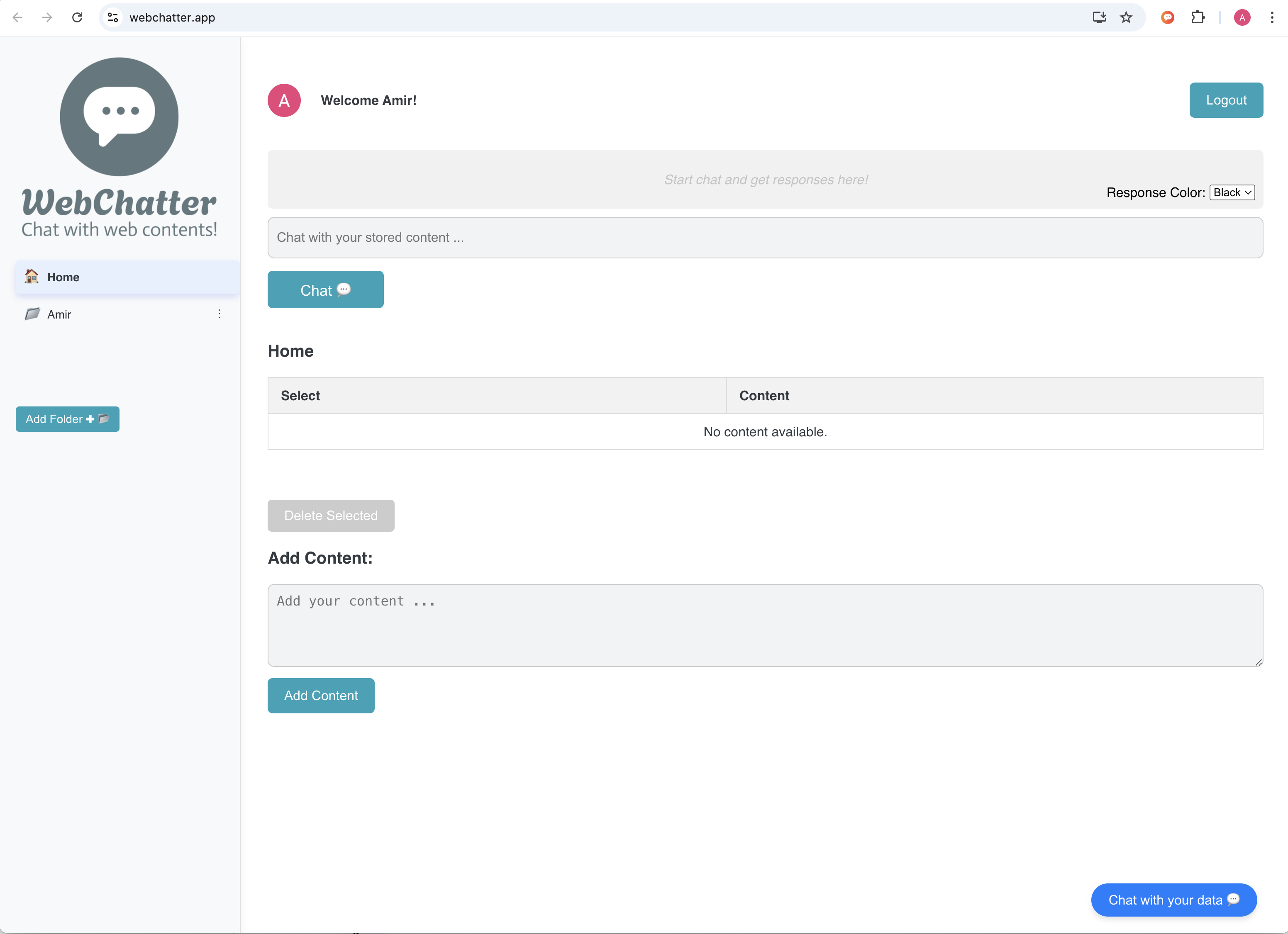
Task: Click the Add Content button
Action: tap(321, 696)
